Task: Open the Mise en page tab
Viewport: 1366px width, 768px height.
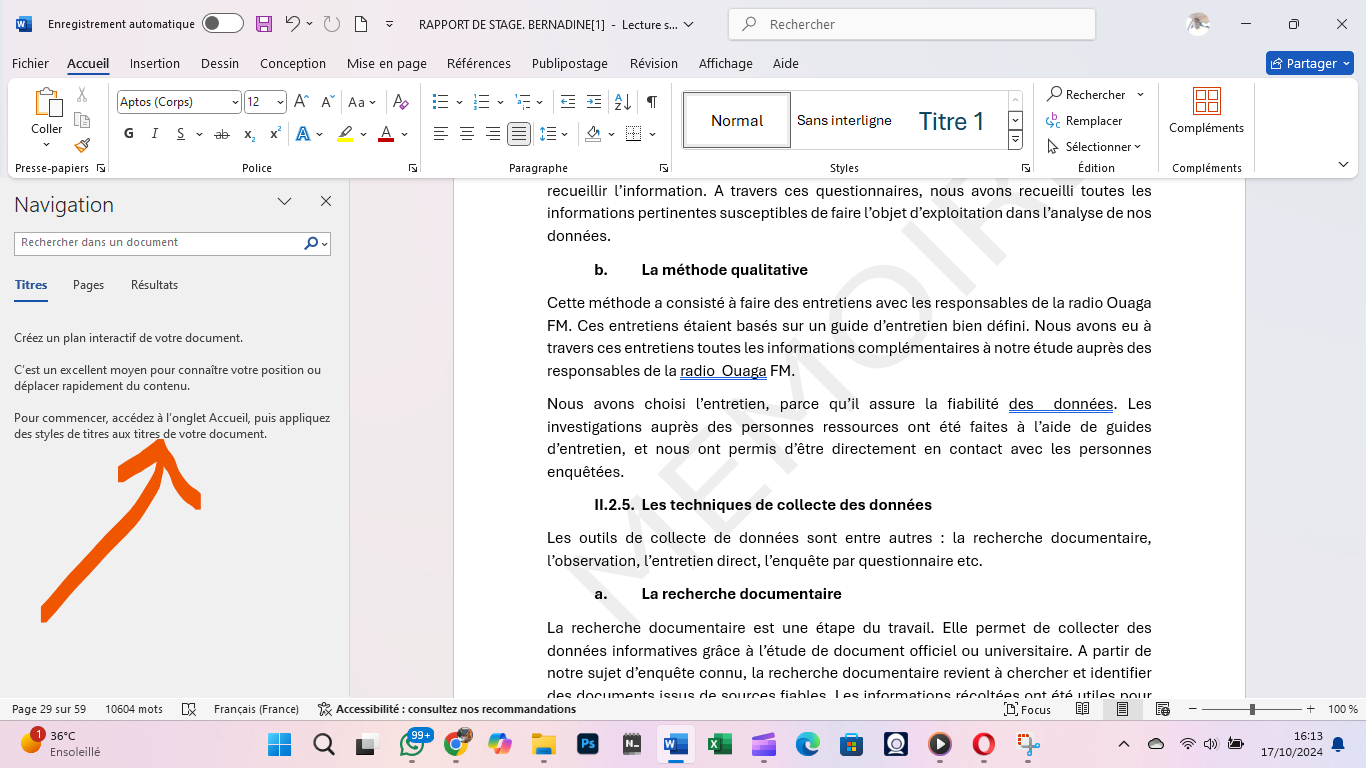Action: click(x=387, y=63)
